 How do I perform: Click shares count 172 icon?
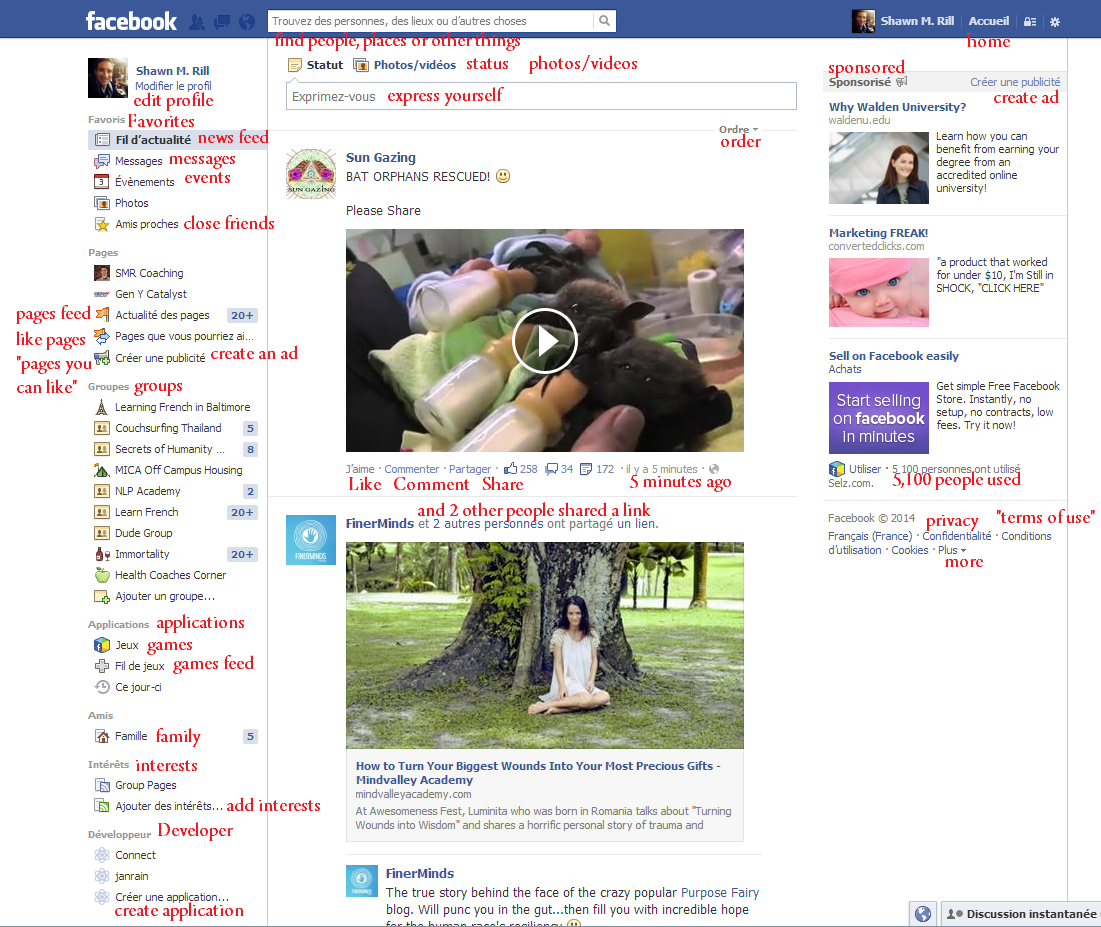[x=597, y=468]
